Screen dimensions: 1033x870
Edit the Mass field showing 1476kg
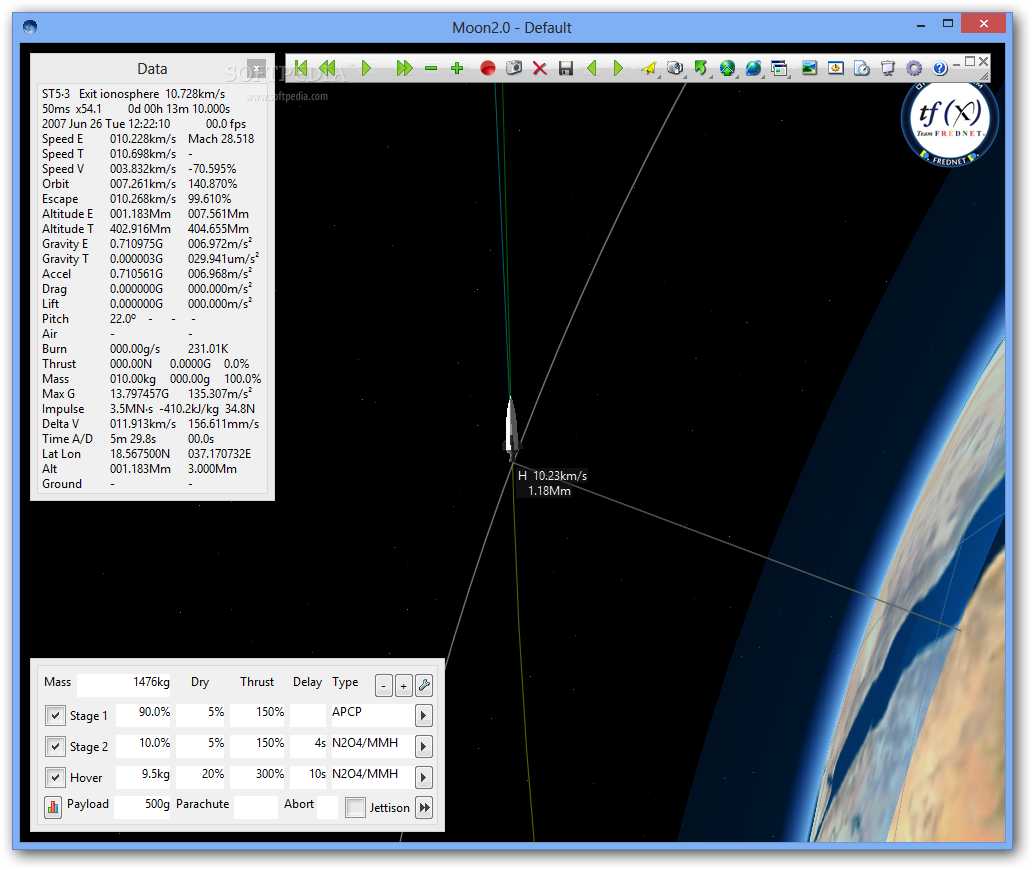[123, 684]
